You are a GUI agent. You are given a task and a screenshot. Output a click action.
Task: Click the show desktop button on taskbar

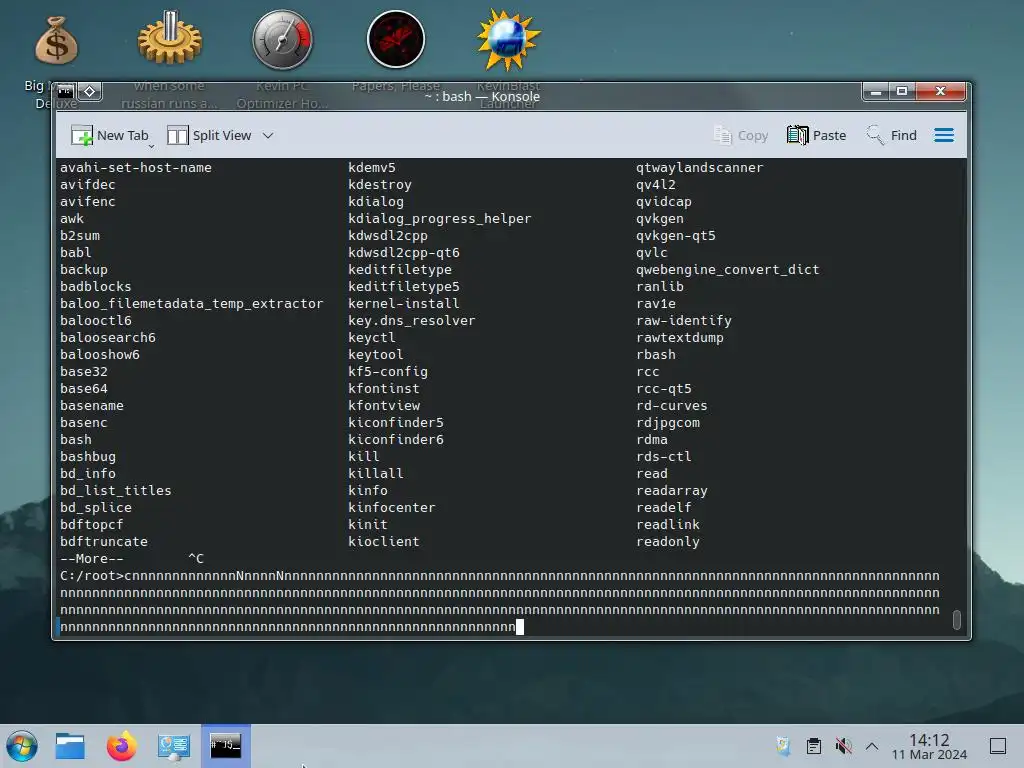click(x=998, y=746)
